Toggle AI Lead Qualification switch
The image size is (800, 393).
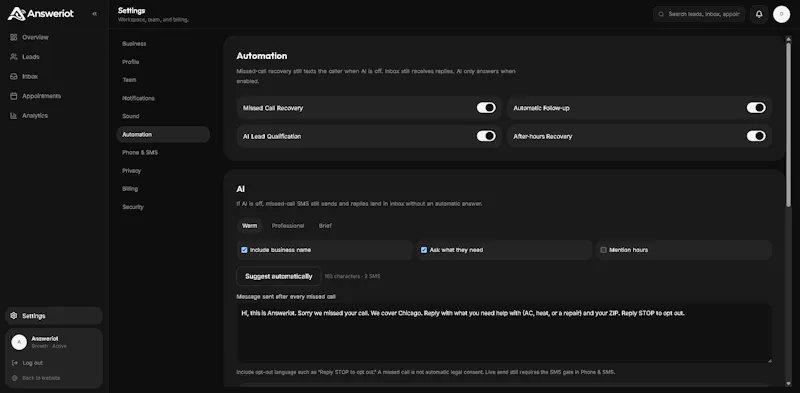point(486,136)
